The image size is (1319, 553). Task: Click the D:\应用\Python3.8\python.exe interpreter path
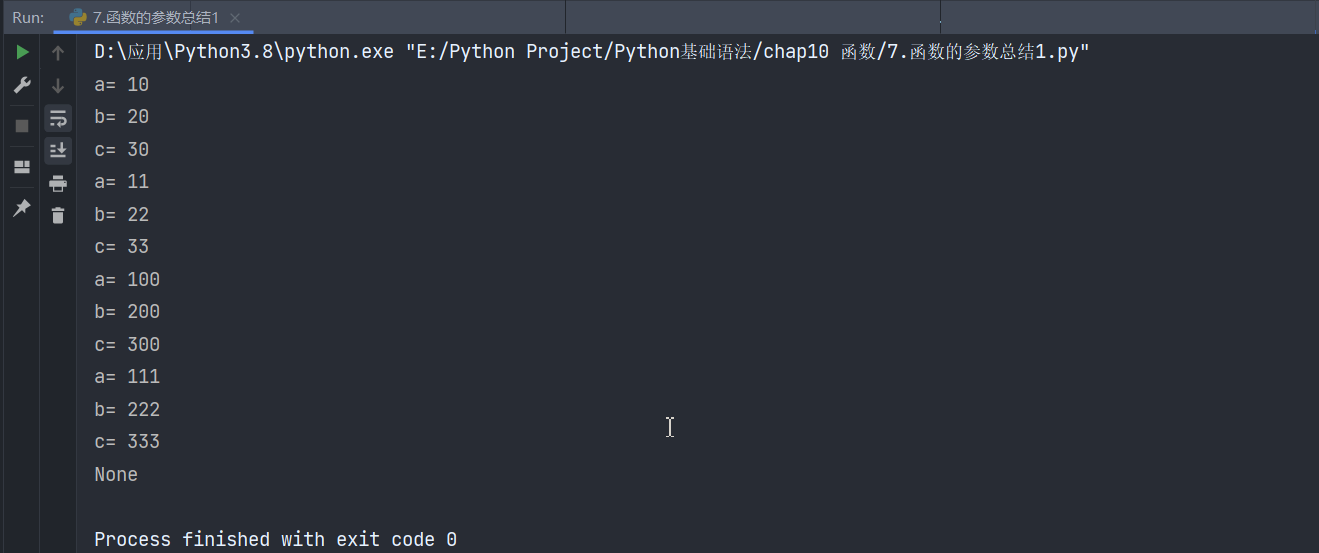tap(244, 52)
